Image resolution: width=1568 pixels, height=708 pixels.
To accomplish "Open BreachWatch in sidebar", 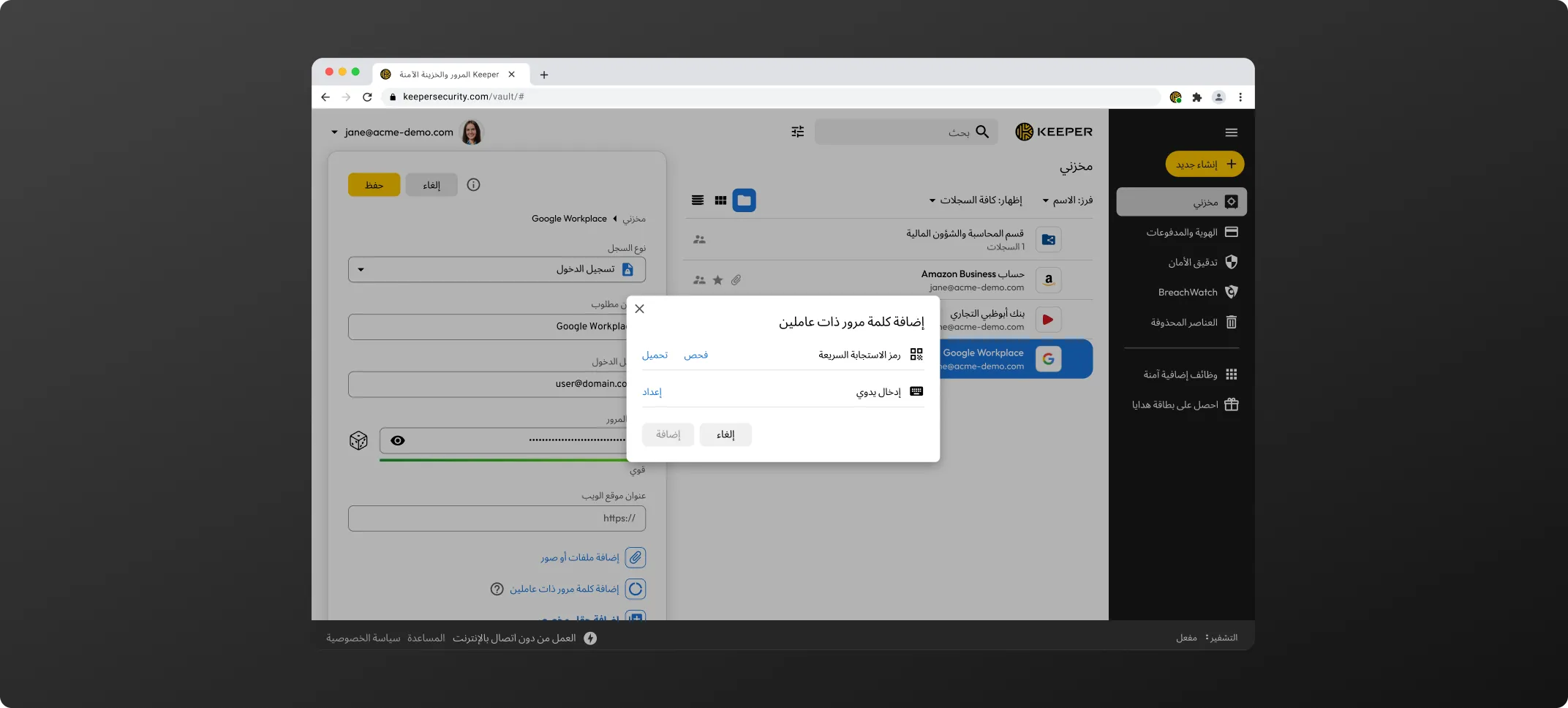I will coord(1198,293).
